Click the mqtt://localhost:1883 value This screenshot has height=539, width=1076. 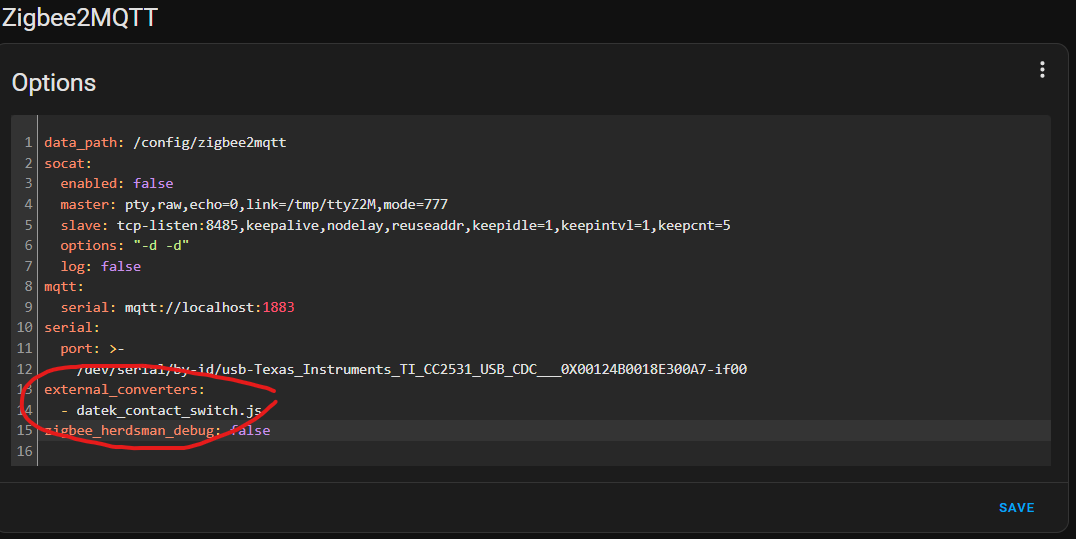209,308
